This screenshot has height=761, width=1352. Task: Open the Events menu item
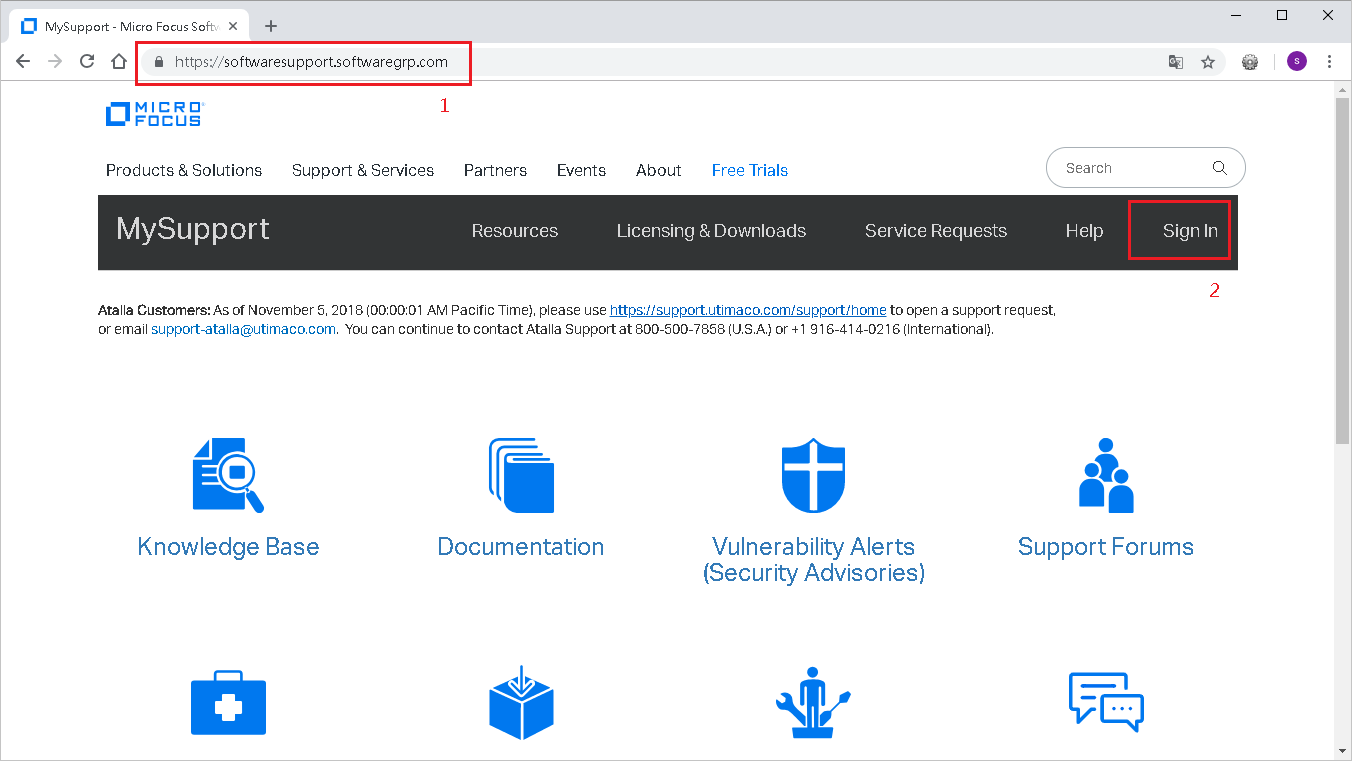(581, 170)
